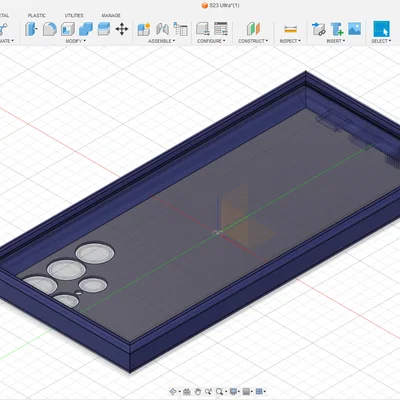Image resolution: width=400 pixels, height=400 pixels.
Task: Open Display Settings monitor icon
Action: pos(233,391)
